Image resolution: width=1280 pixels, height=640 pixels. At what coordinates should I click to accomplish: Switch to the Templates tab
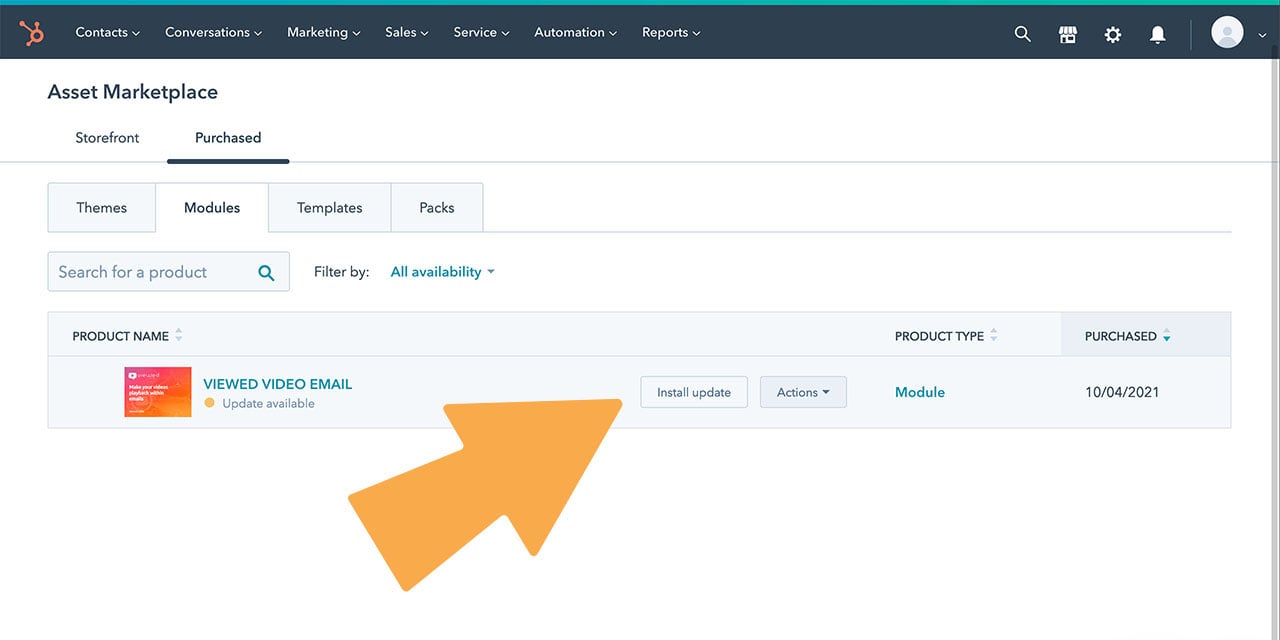coord(330,208)
